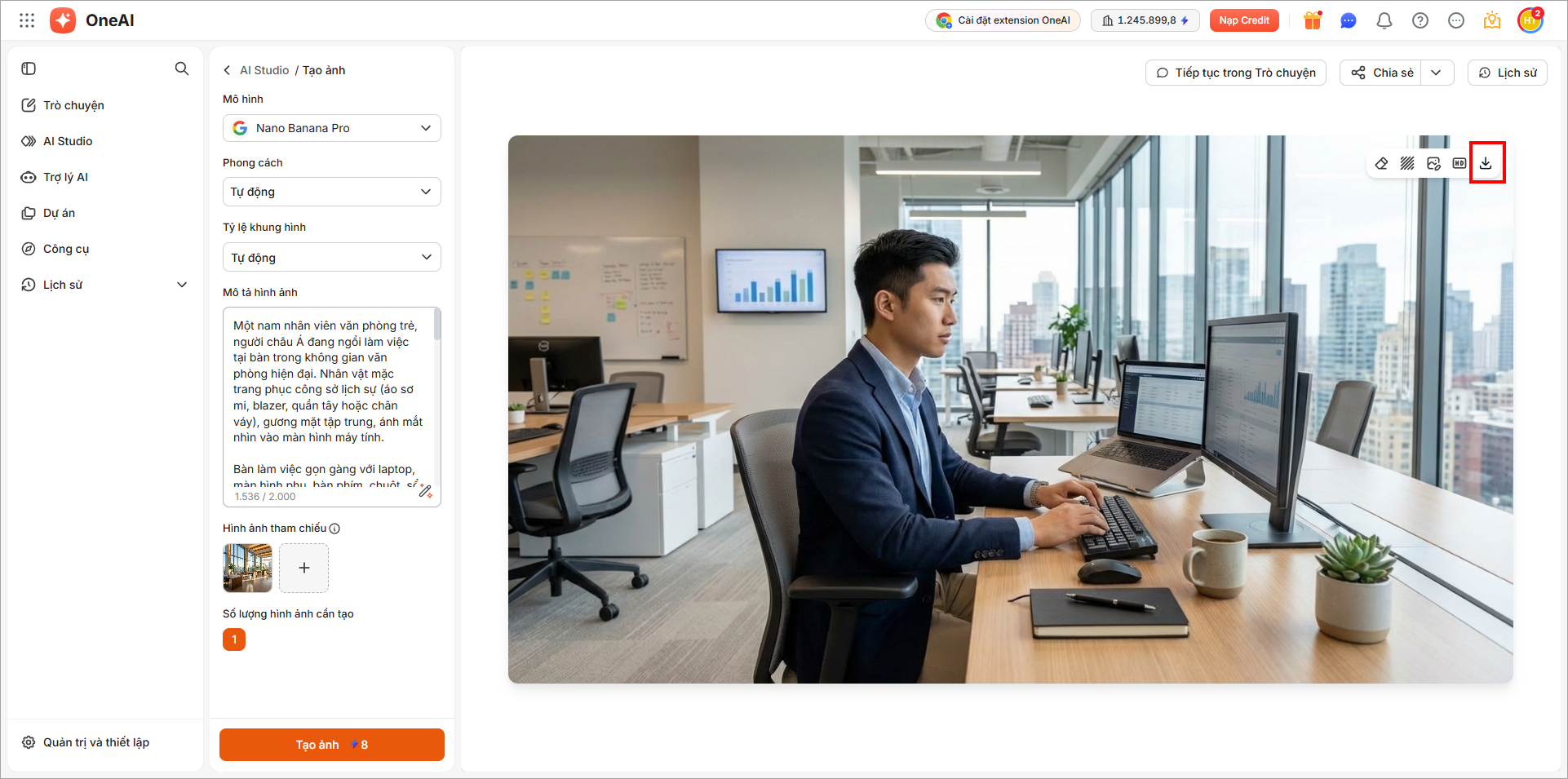Click the generated office photo

point(1011,409)
